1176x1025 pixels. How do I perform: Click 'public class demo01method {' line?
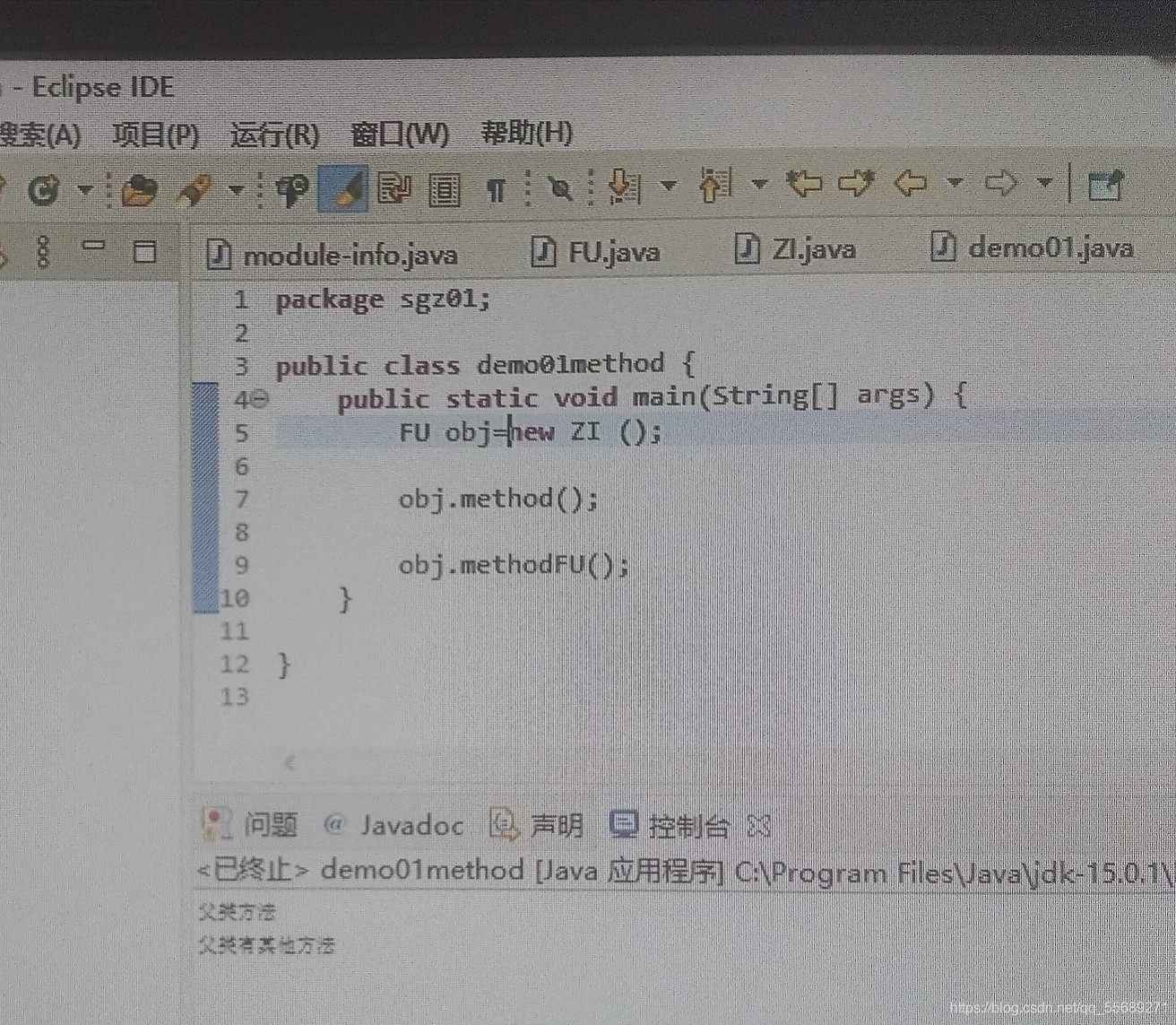pyautogui.click(x=485, y=365)
